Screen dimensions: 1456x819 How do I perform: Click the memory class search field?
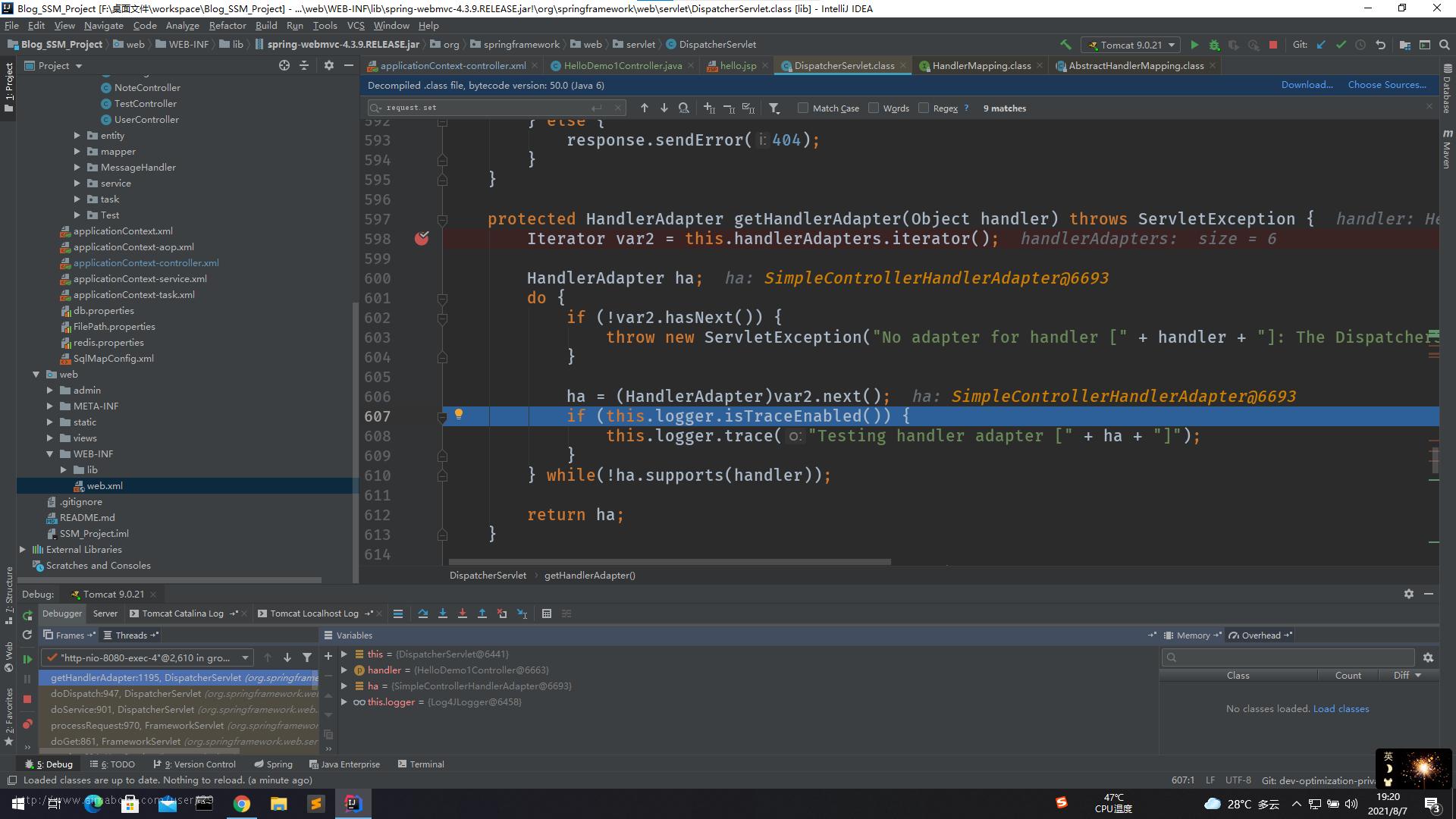tap(1288, 657)
